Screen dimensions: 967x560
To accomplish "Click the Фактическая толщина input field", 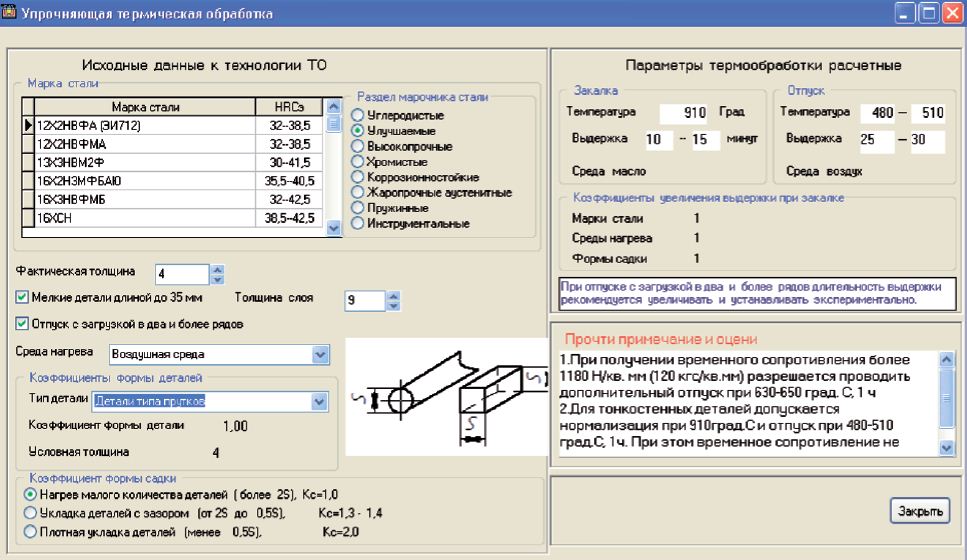I will tap(182, 271).
